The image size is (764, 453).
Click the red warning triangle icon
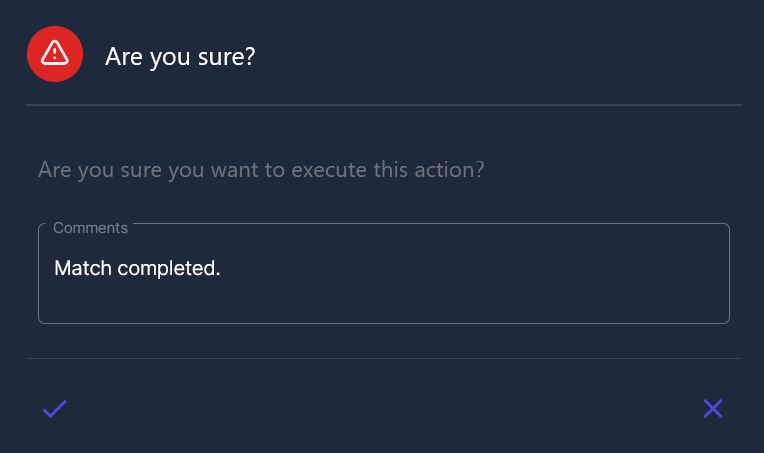(55, 55)
